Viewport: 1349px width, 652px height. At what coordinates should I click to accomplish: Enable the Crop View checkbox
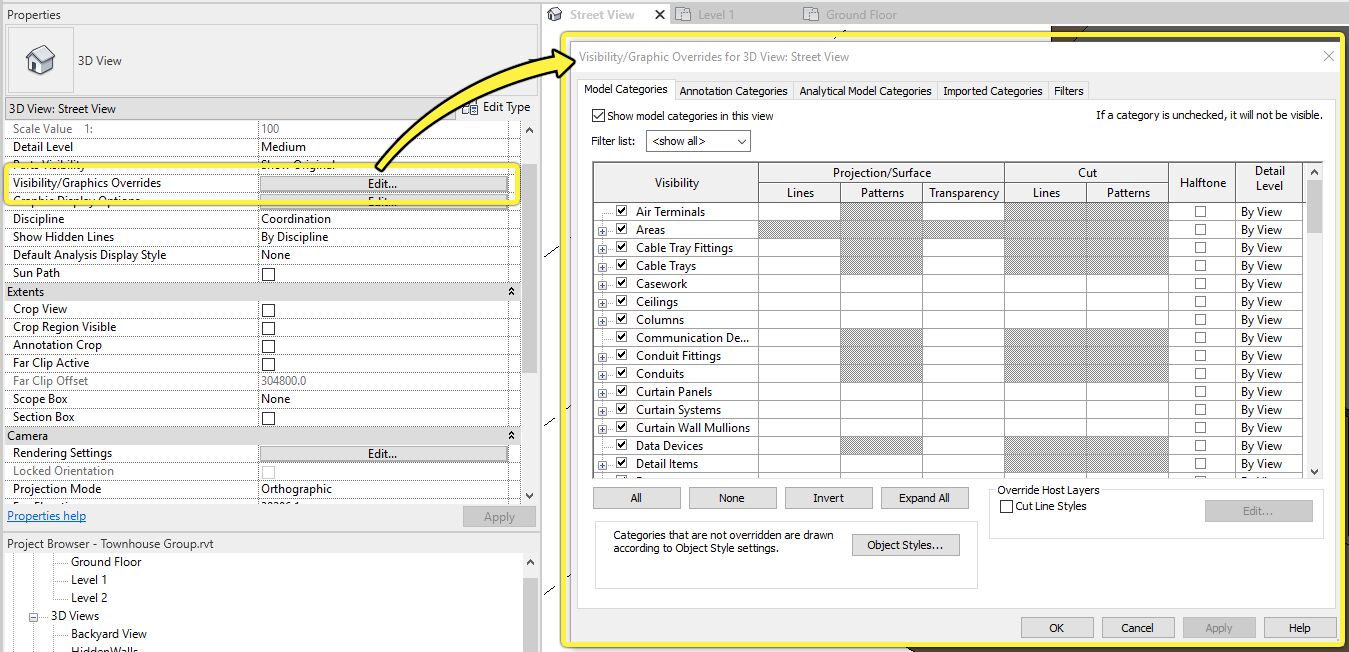(268, 308)
